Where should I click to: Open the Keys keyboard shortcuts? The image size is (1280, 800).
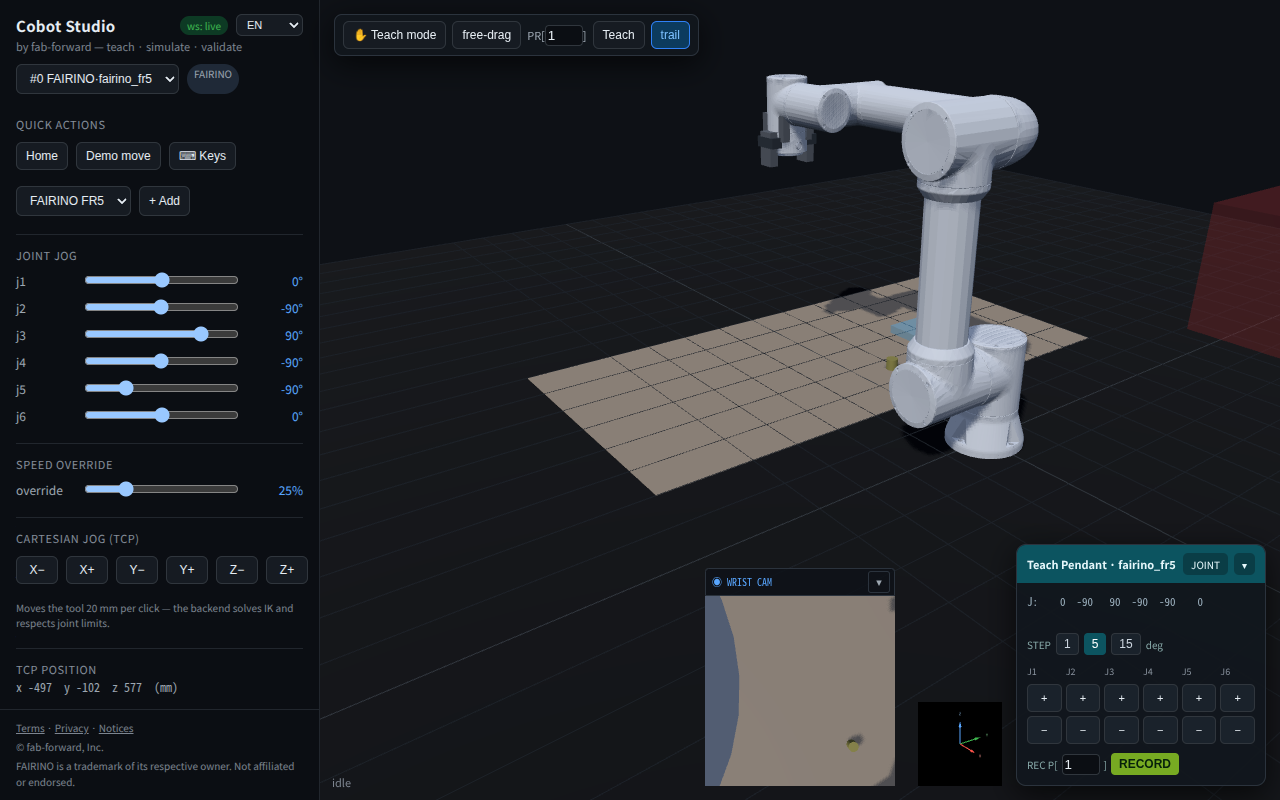(x=202, y=156)
